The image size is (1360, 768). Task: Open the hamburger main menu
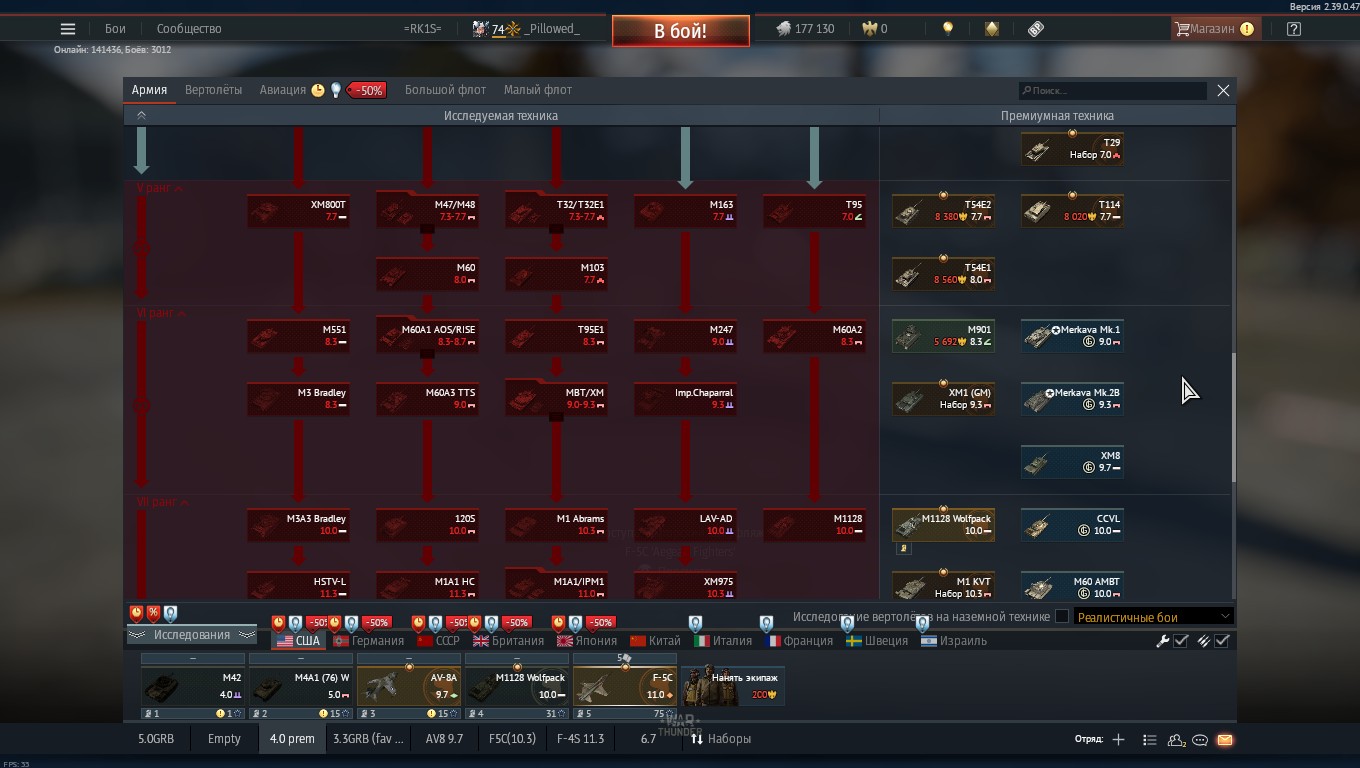(68, 29)
